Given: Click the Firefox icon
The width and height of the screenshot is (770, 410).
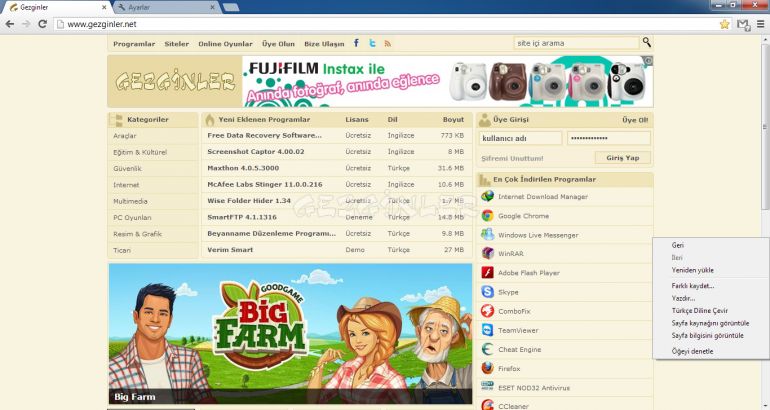Looking at the screenshot, I should (x=487, y=368).
